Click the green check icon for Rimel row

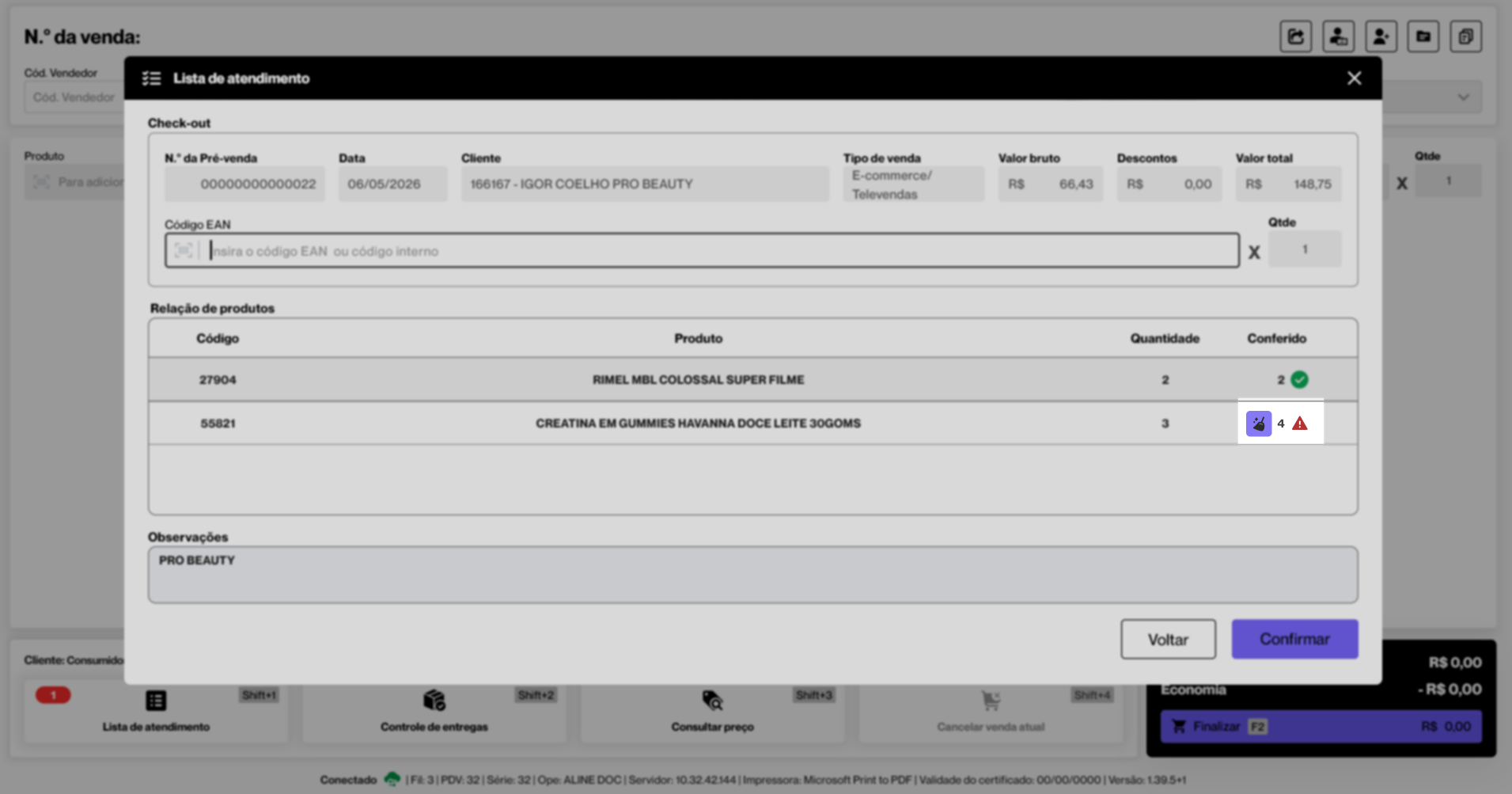click(x=1299, y=380)
